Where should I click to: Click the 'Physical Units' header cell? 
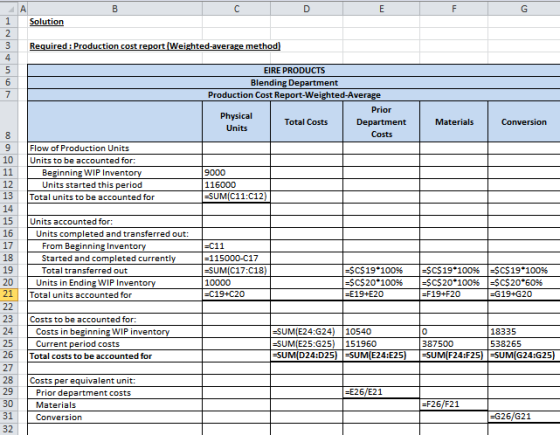(236, 121)
